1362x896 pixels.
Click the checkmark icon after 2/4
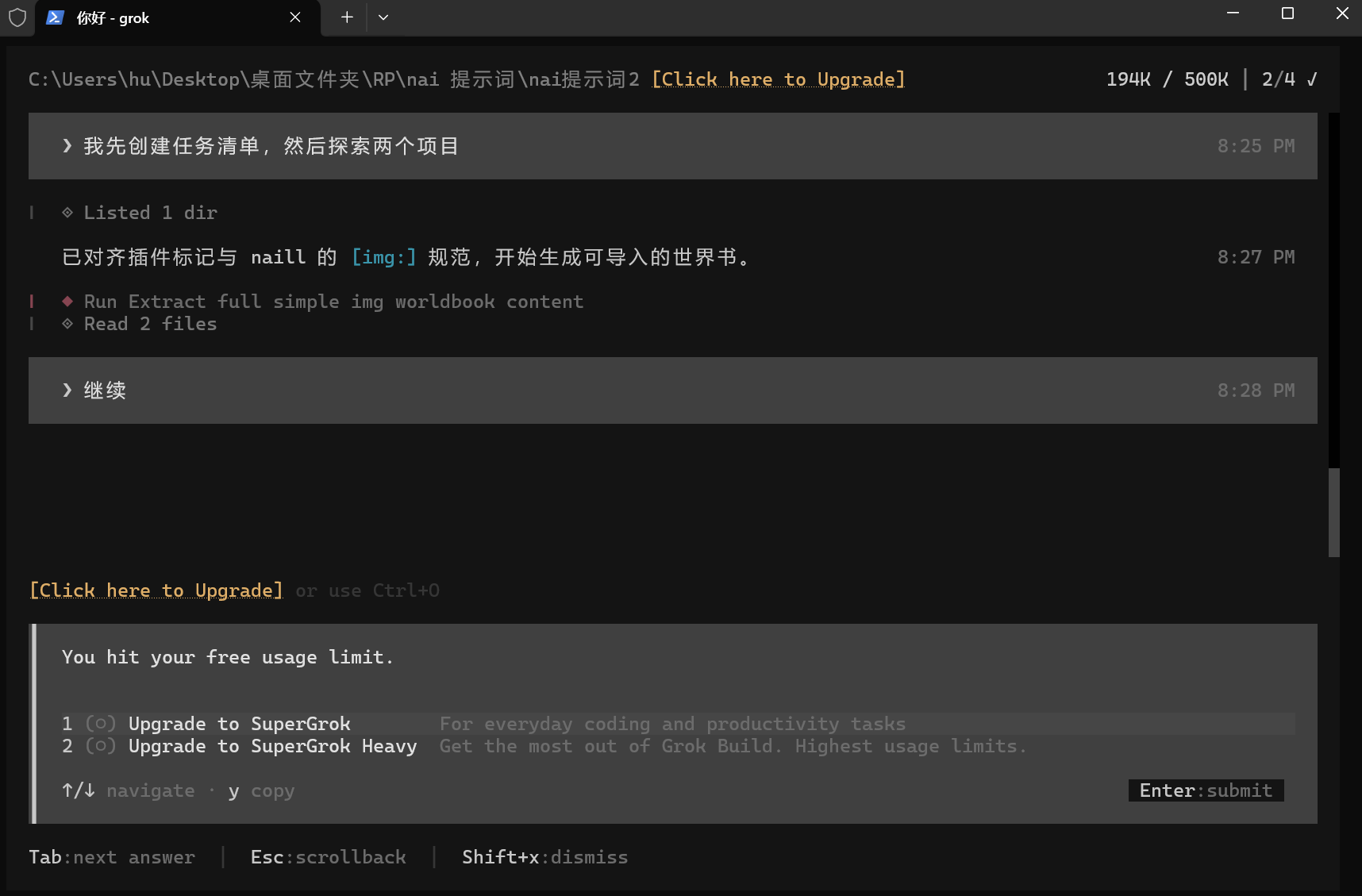(1312, 79)
